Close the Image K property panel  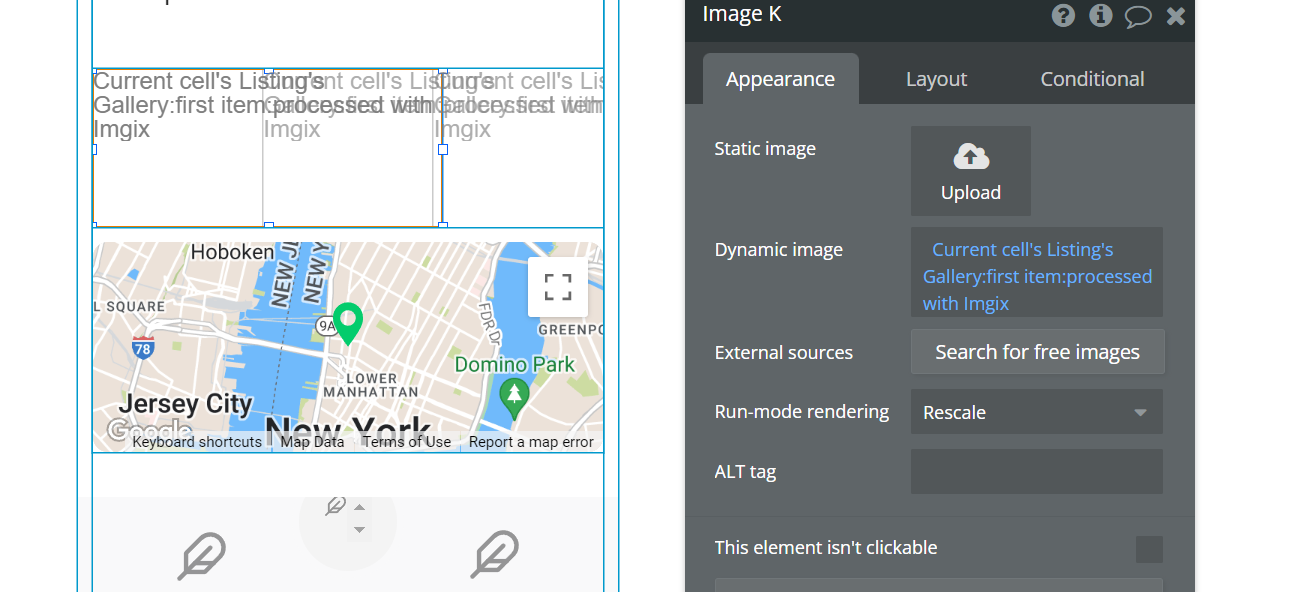click(x=1176, y=16)
